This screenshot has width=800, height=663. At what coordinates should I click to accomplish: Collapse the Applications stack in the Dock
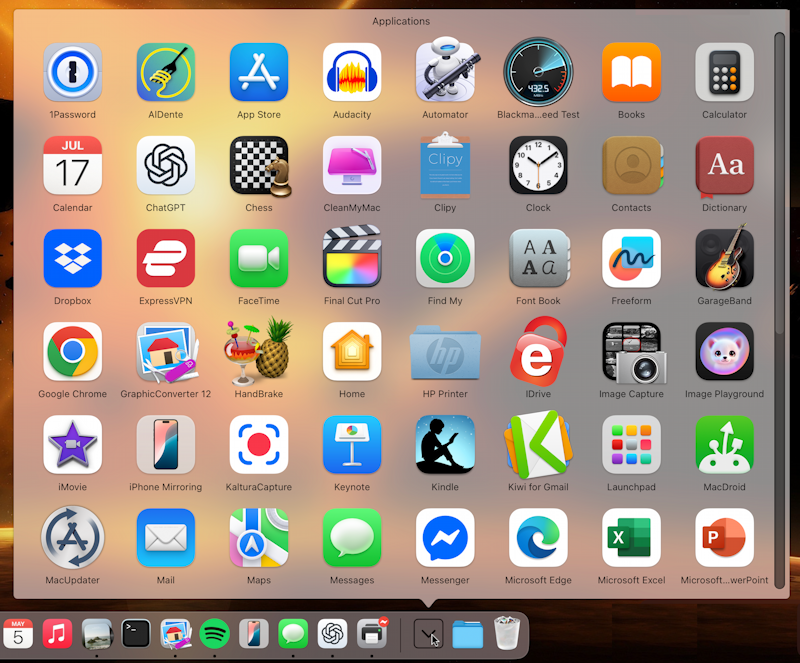(x=428, y=634)
